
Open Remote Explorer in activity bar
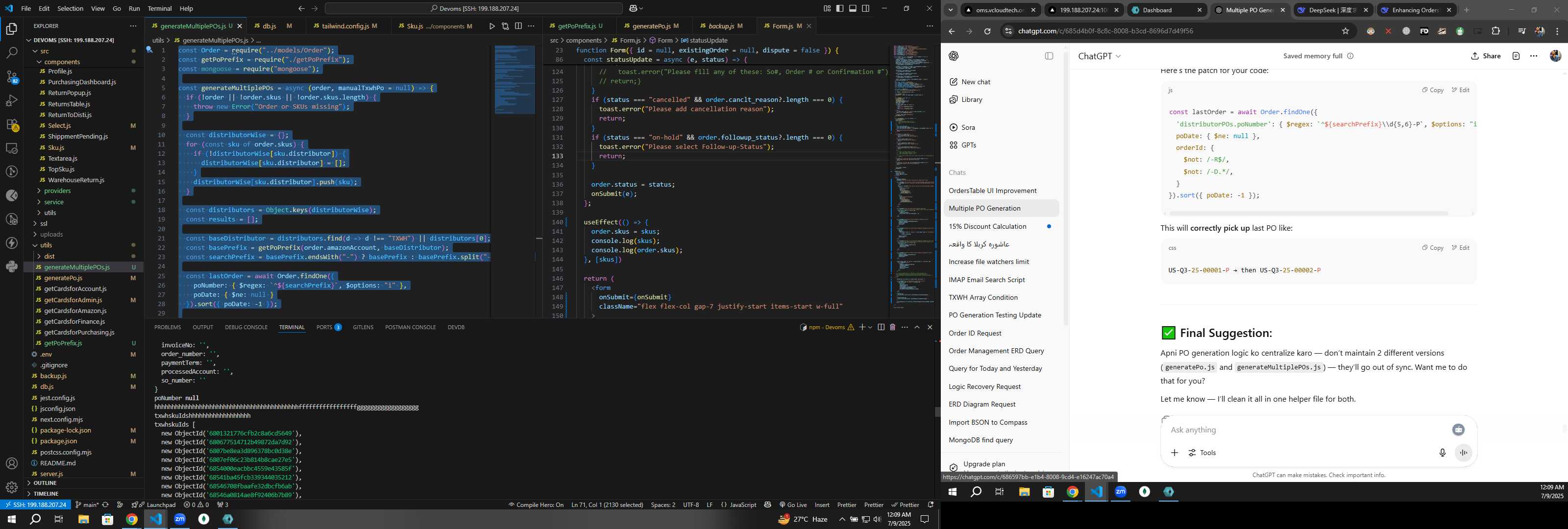click(x=12, y=148)
